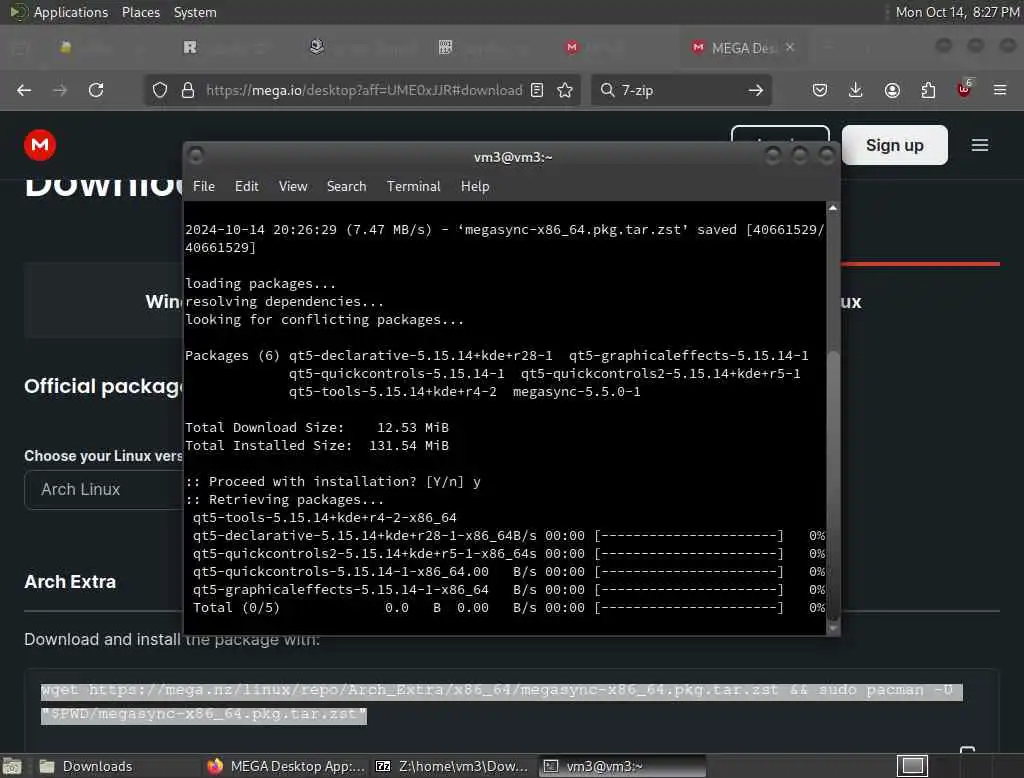
Task: Toggle reader view icon in URL bar
Action: pos(537,90)
